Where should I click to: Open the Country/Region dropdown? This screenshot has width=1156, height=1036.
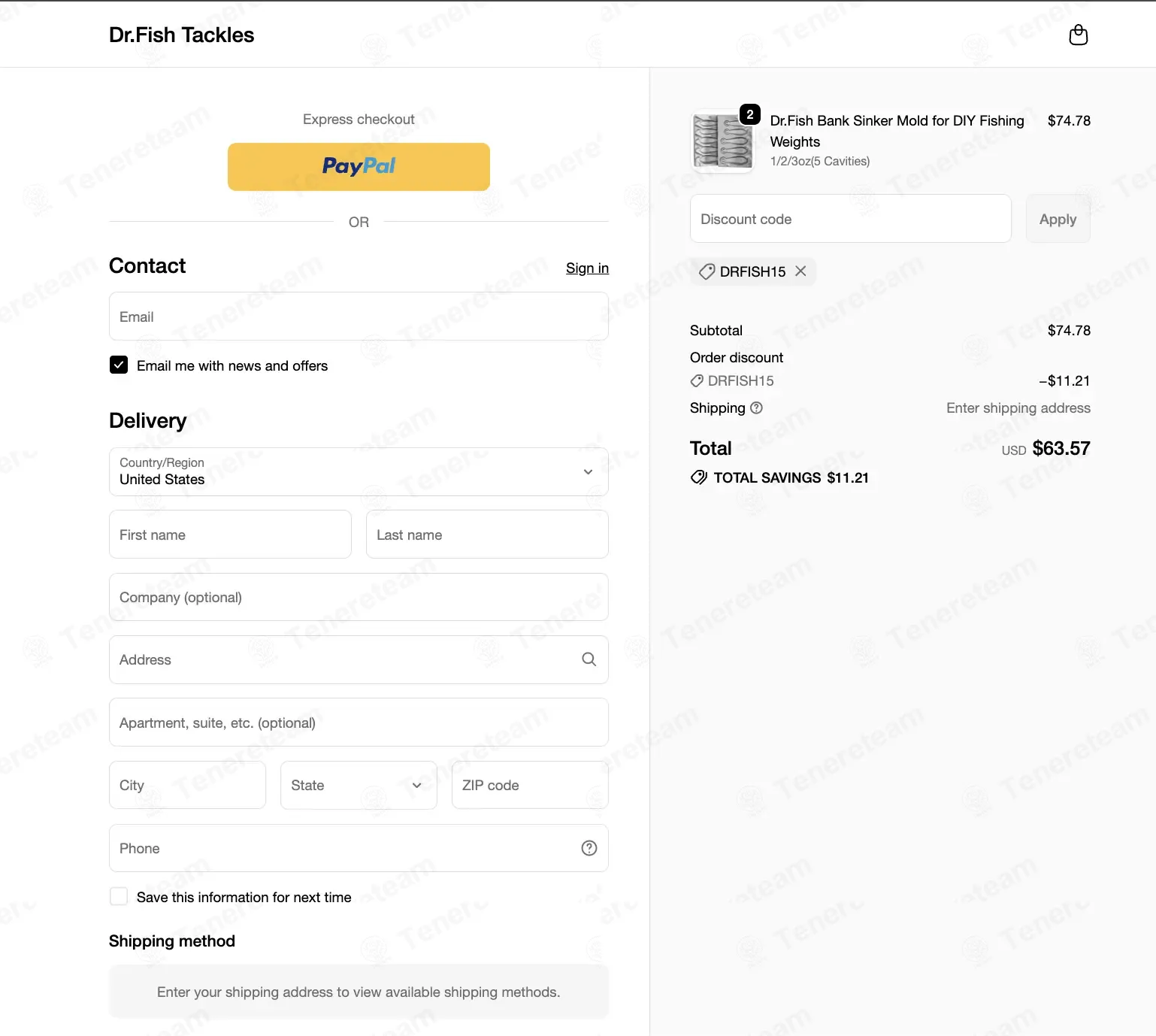(359, 471)
